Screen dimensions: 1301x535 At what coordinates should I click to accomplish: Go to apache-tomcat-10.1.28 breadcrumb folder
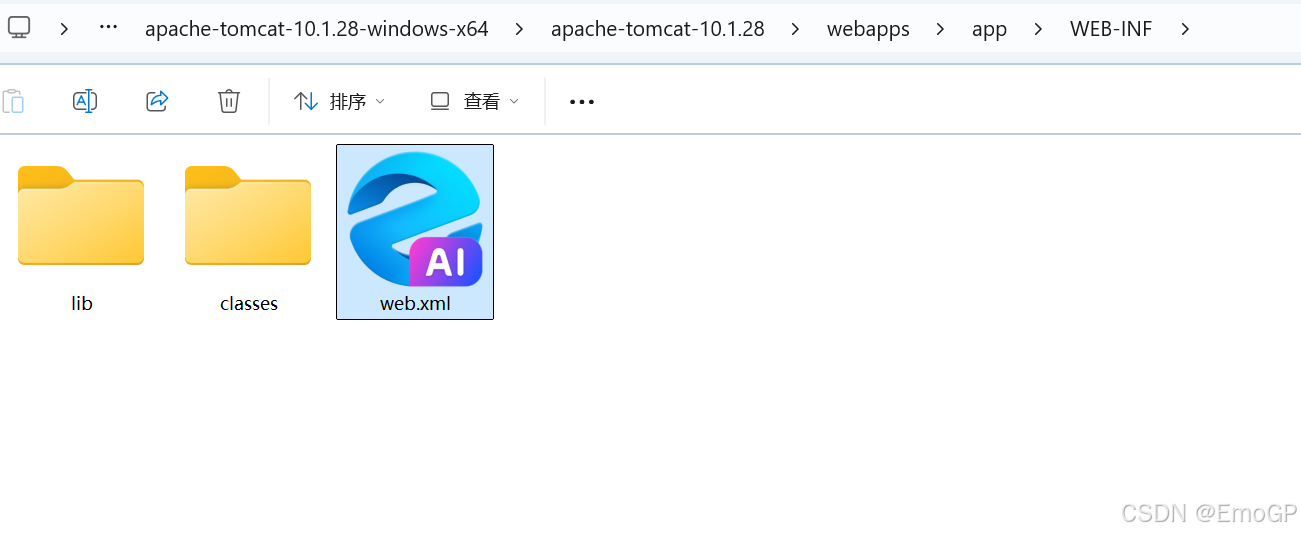(658, 29)
